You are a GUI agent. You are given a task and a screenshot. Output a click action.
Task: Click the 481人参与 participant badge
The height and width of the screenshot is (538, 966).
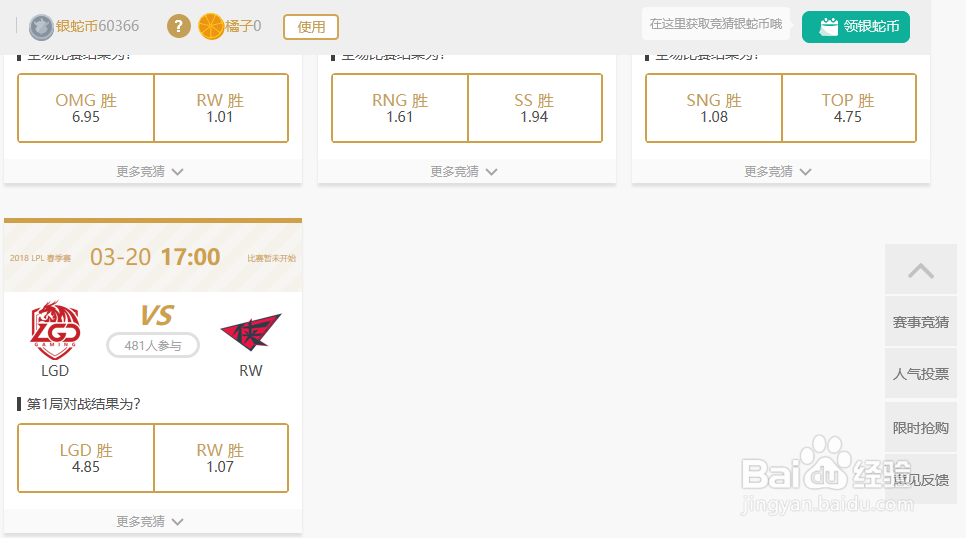(153, 345)
